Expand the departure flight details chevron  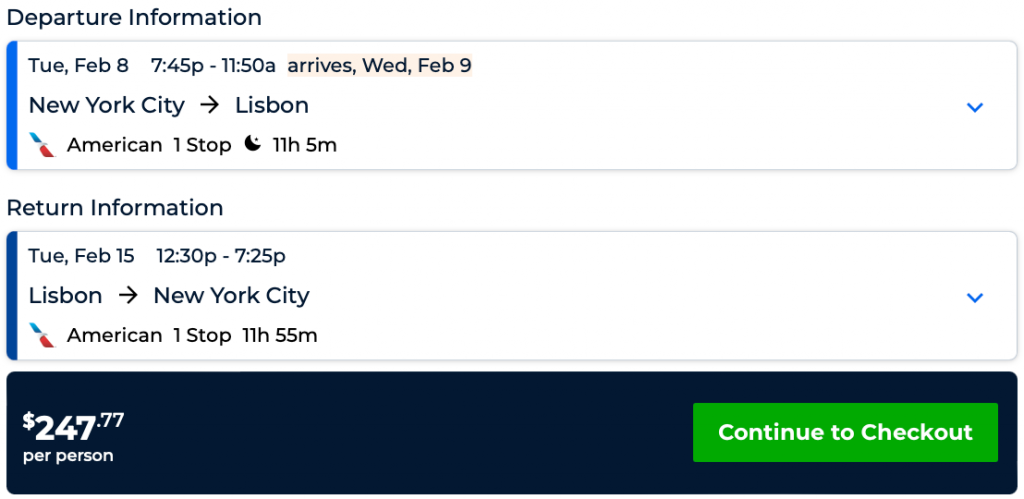[975, 107]
